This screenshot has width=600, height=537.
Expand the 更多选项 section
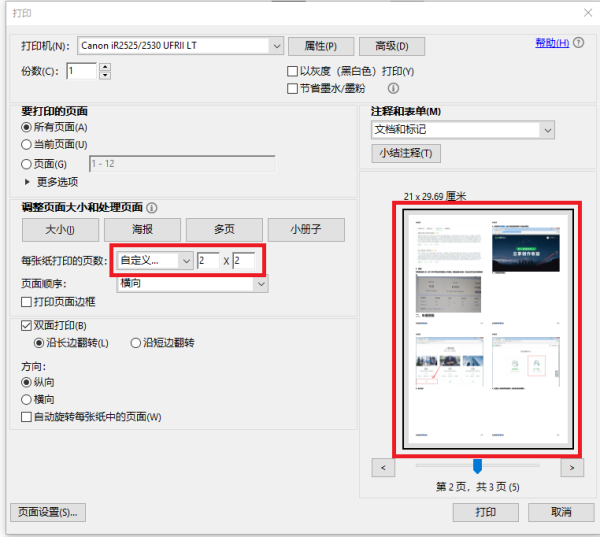[28, 182]
